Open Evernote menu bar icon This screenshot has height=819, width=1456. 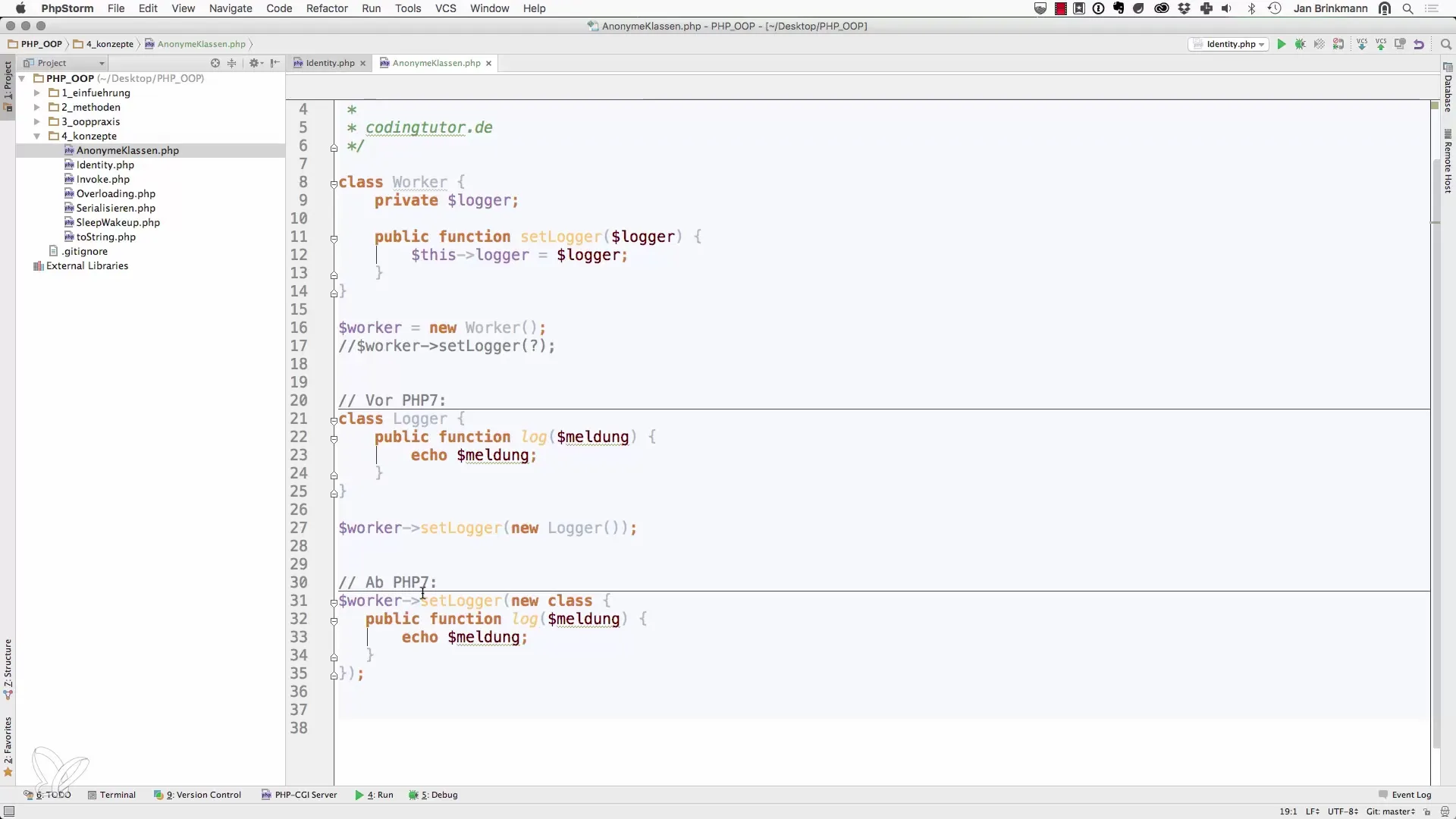point(1119,8)
